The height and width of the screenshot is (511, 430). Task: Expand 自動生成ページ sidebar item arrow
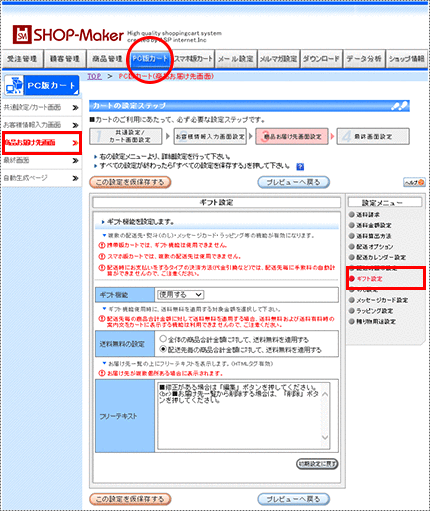tap(75, 178)
